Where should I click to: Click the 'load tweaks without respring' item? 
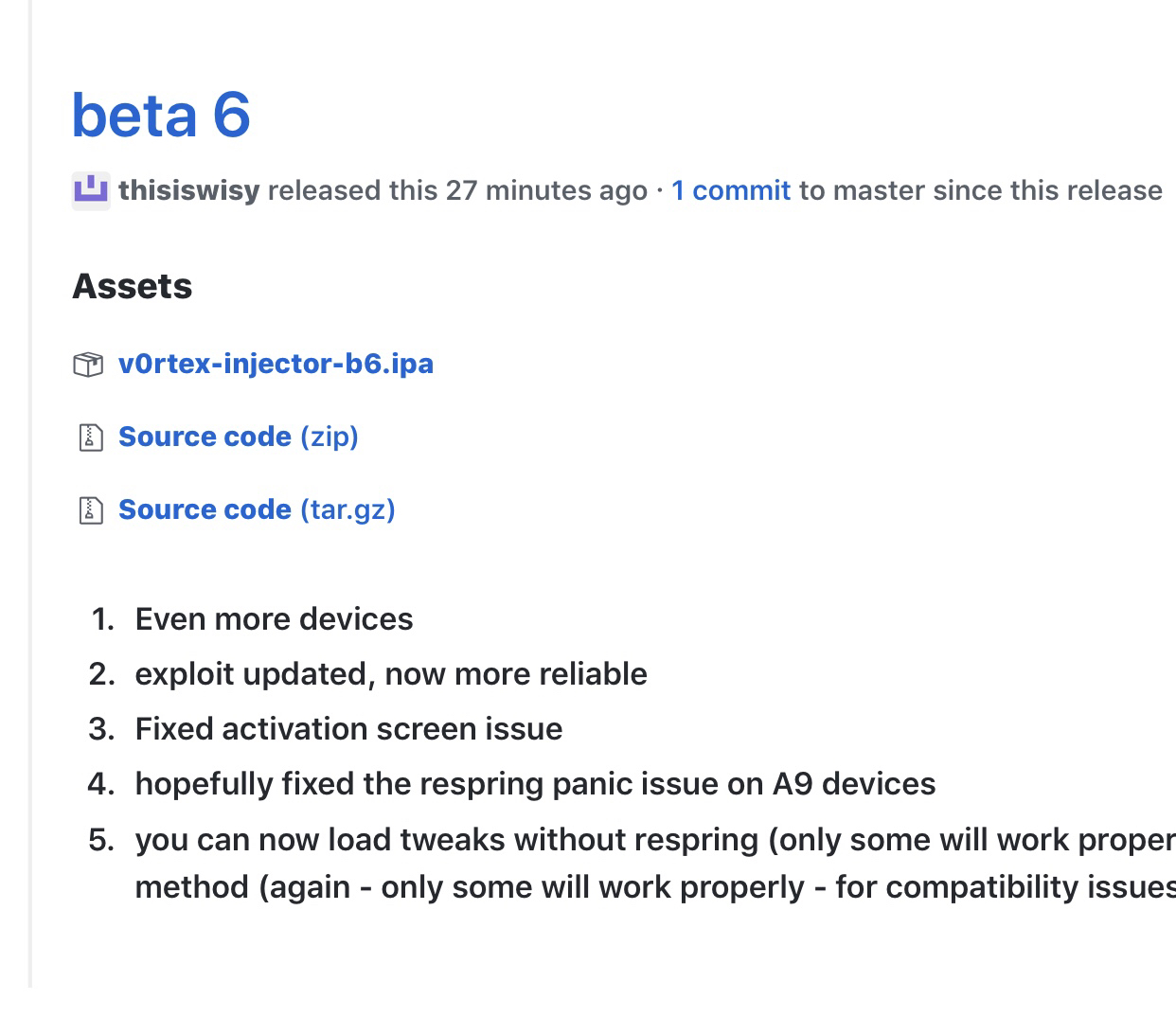655,840
